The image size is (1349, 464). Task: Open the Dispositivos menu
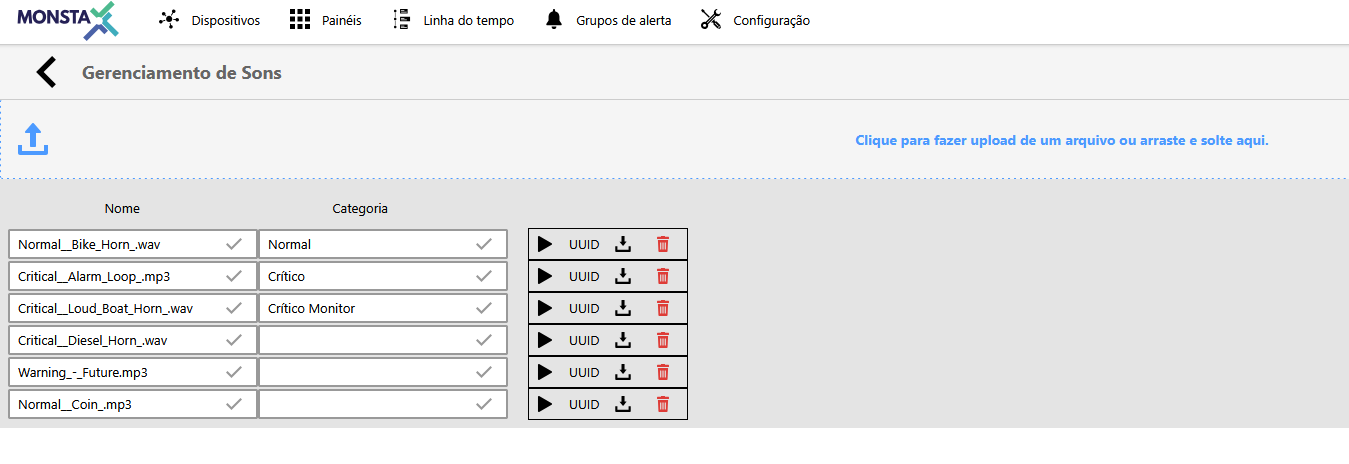(x=209, y=20)
